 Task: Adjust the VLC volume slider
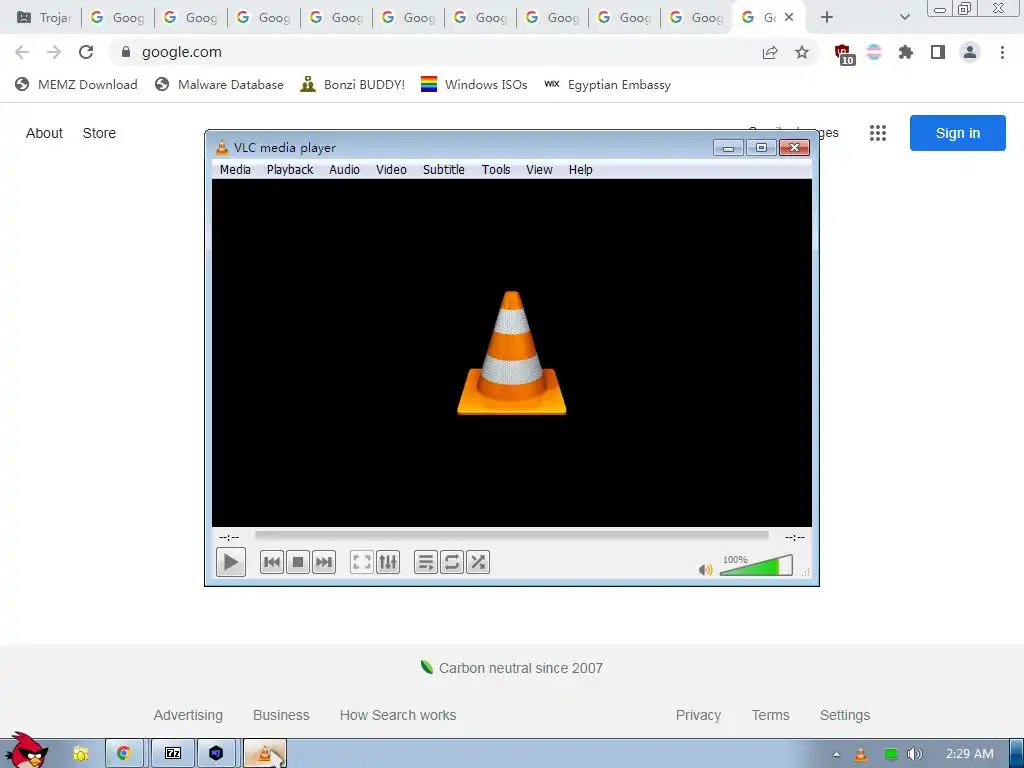(756, 566)
